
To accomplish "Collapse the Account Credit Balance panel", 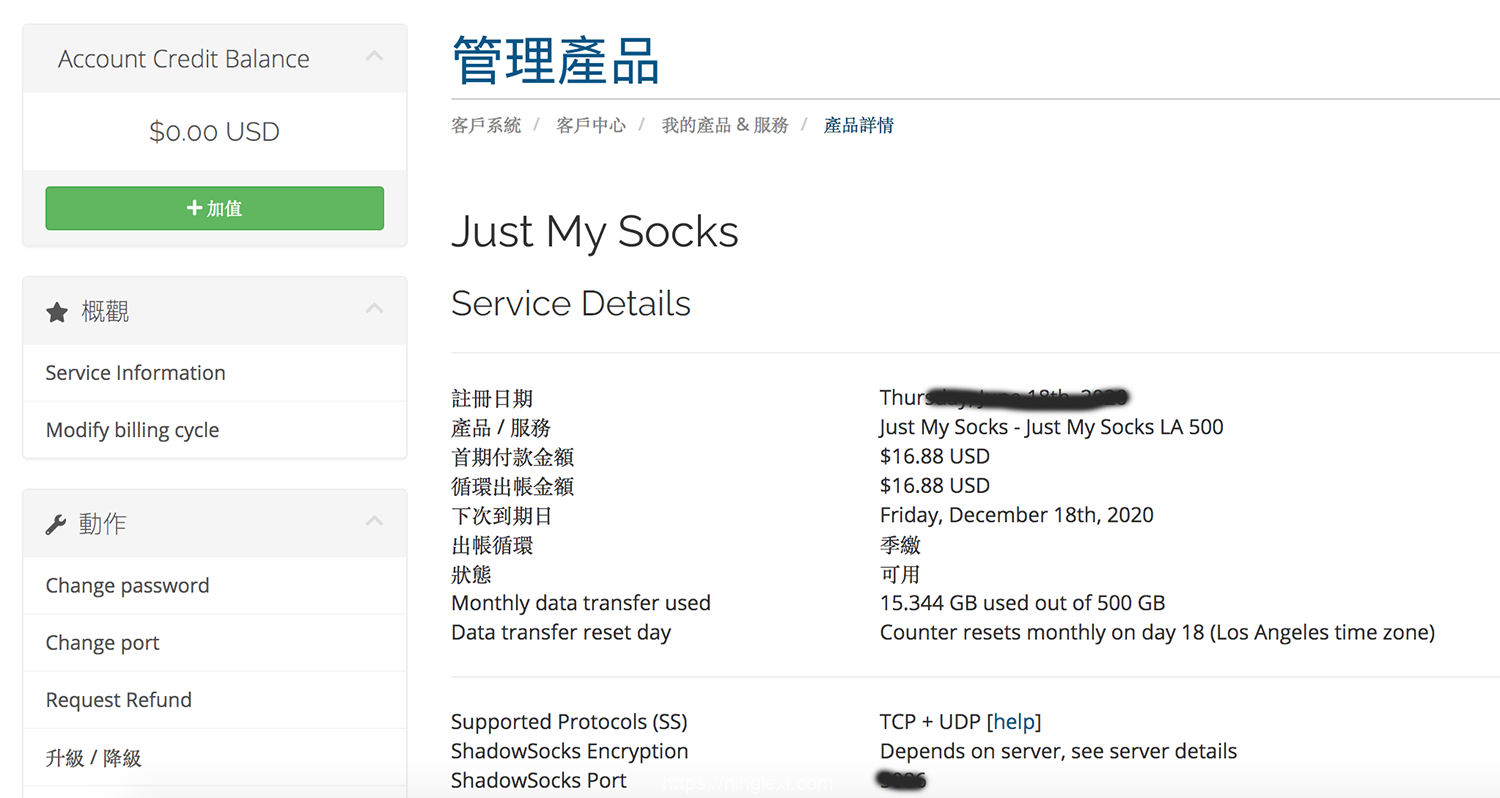I will [x=374, y=57].
